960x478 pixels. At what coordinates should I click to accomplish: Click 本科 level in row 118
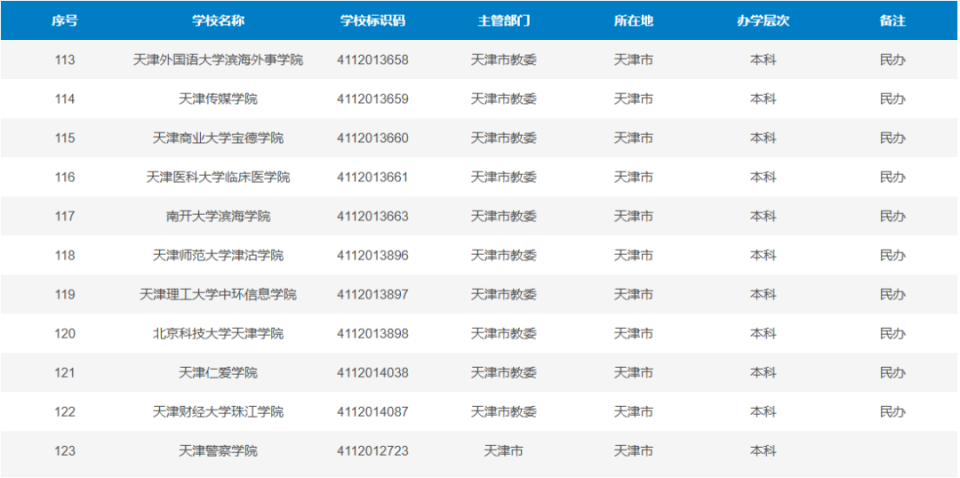point(763,256)
